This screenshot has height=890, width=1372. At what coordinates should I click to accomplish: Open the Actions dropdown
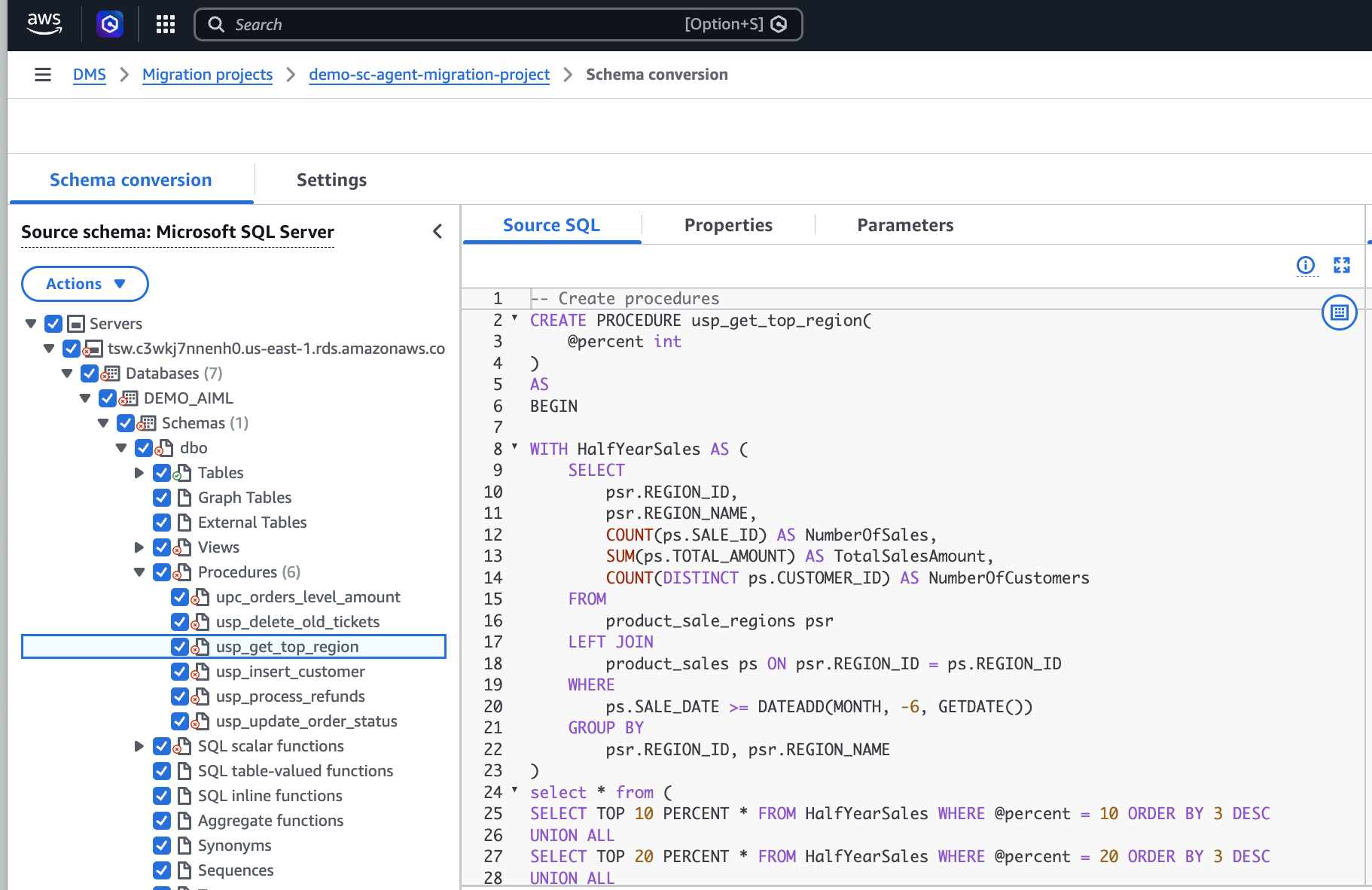tap(85, 284)
